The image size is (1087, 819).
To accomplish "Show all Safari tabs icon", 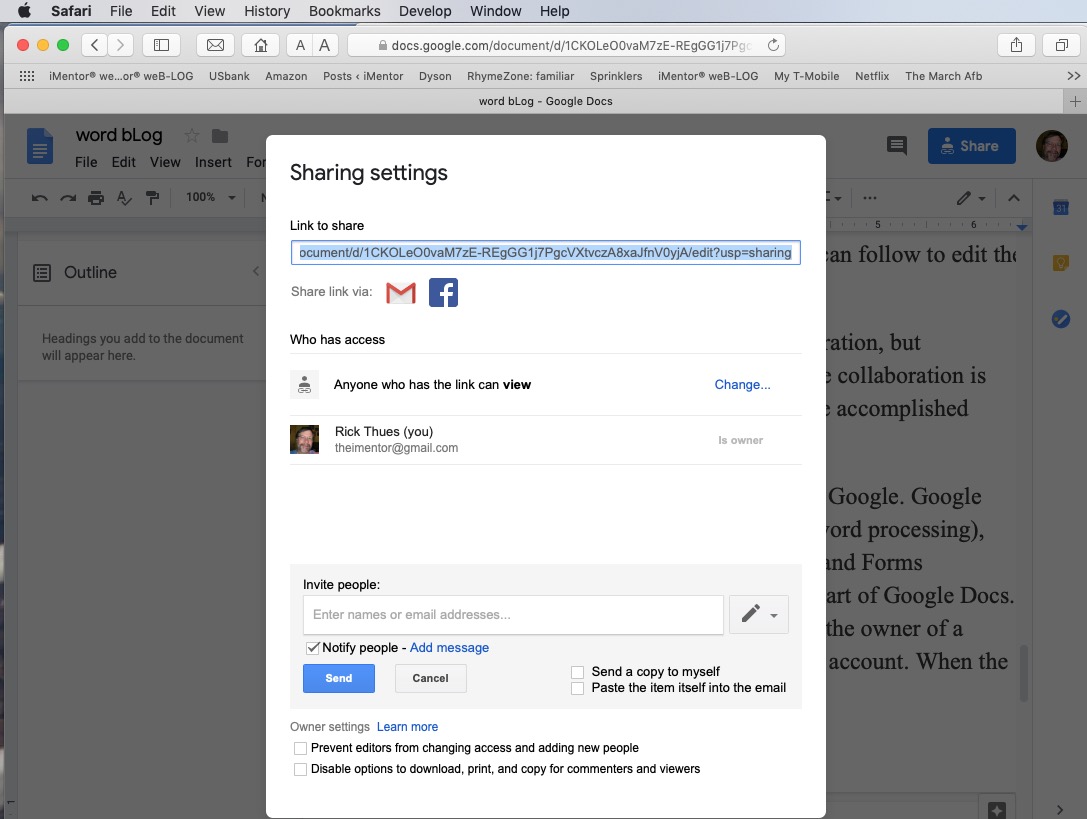I will pyautogui.click(x=1061, y=45).
